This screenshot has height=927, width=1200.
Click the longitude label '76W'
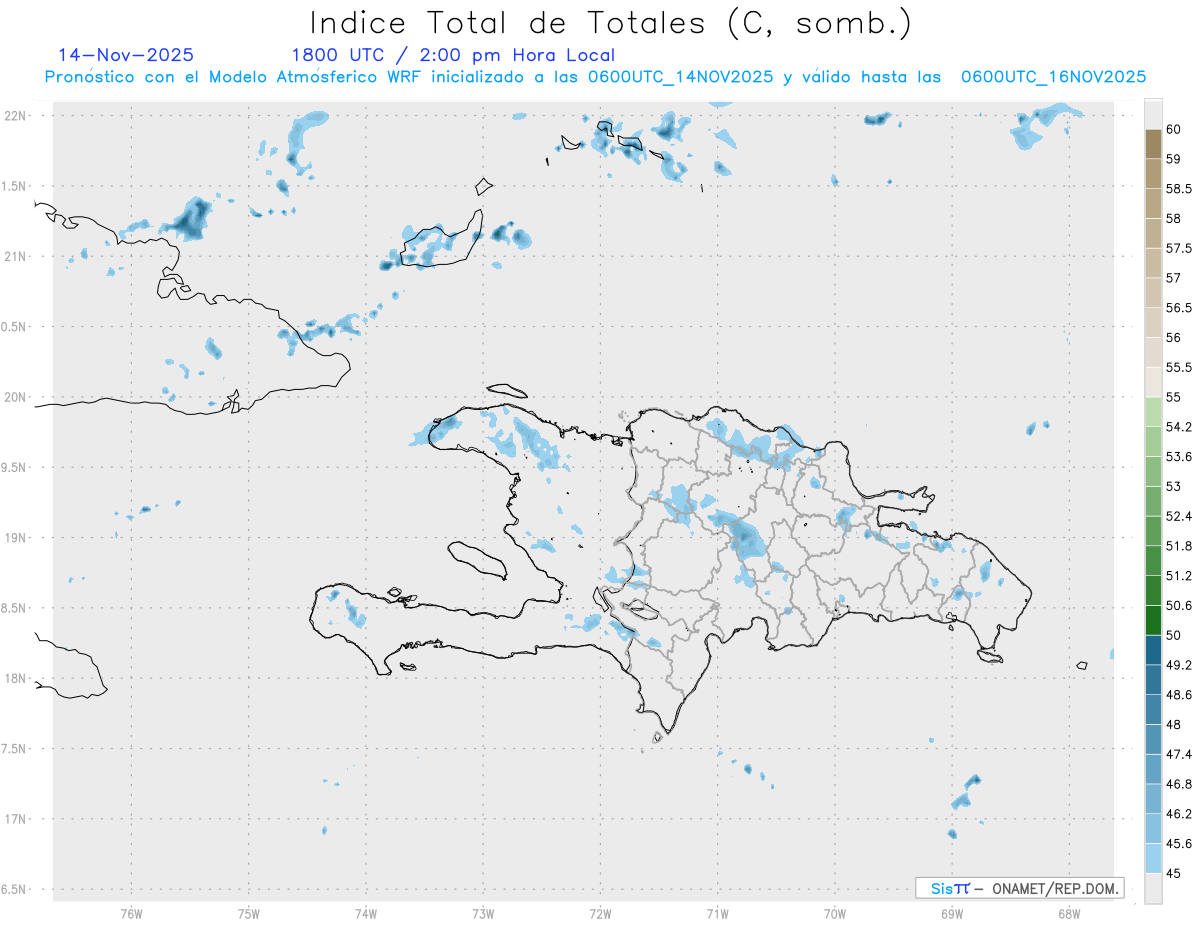point(131,914)
